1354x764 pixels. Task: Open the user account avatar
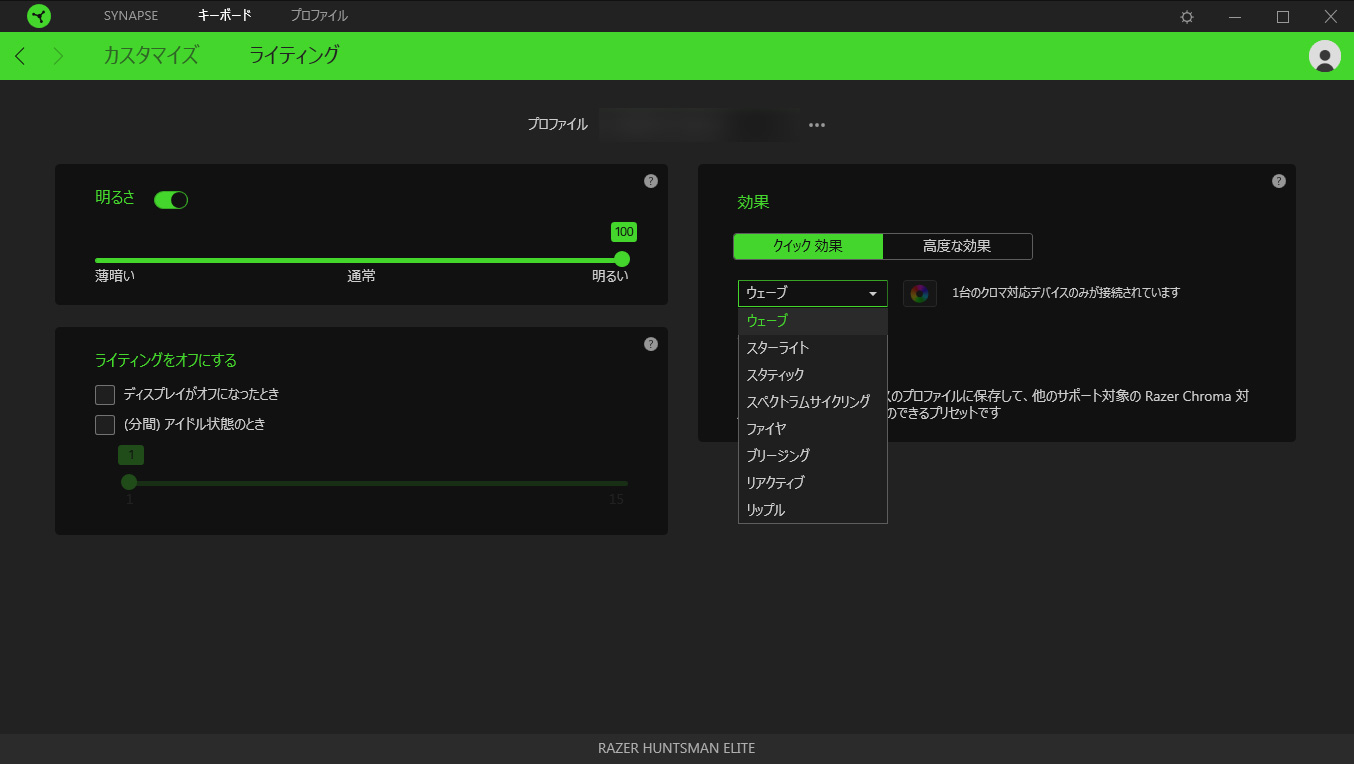1325,56
